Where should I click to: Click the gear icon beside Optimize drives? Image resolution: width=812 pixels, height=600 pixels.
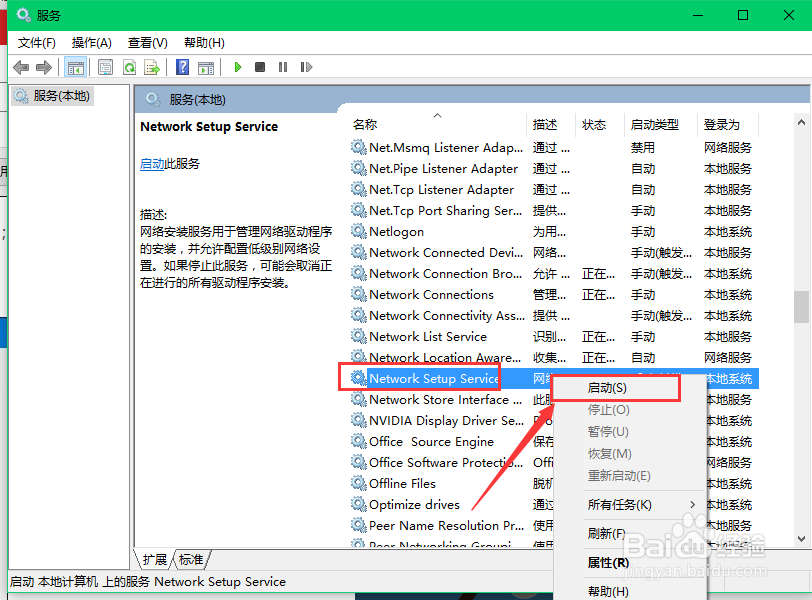[x=358, y=504]
